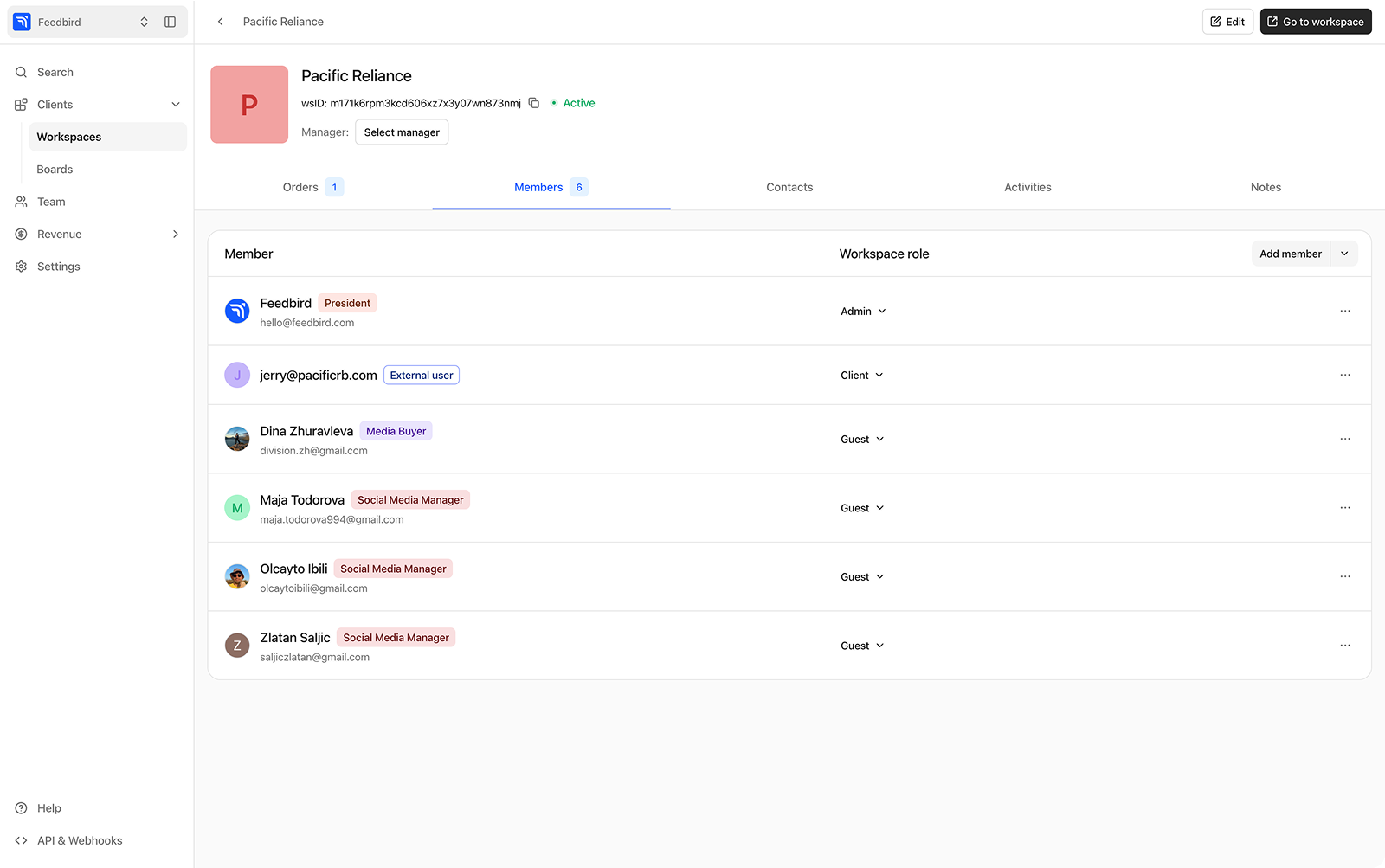The image size is (1385, 868).
Task: Open more options for jerry@pacificrb.com row
Action: [x=1345, y=375]
